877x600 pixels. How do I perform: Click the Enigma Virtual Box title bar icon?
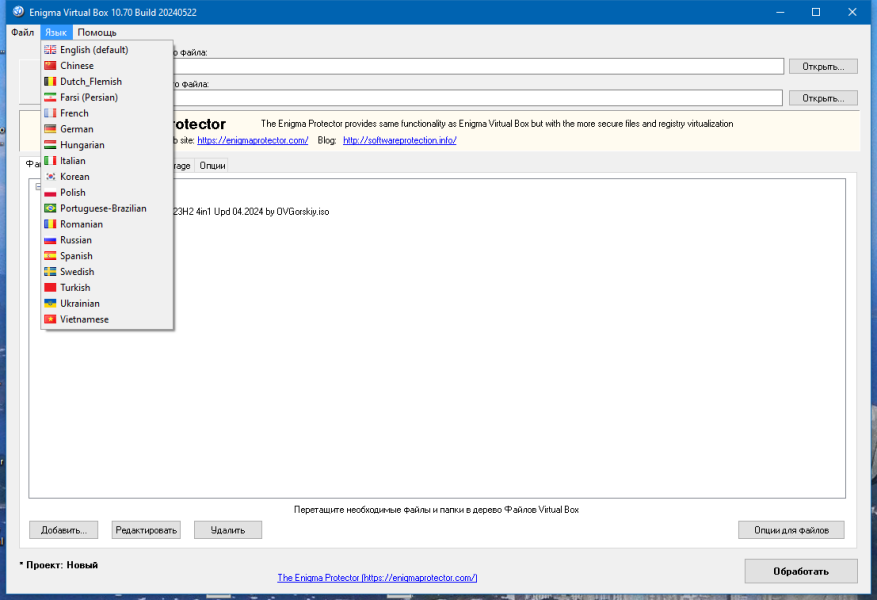[x=18, y=12]
